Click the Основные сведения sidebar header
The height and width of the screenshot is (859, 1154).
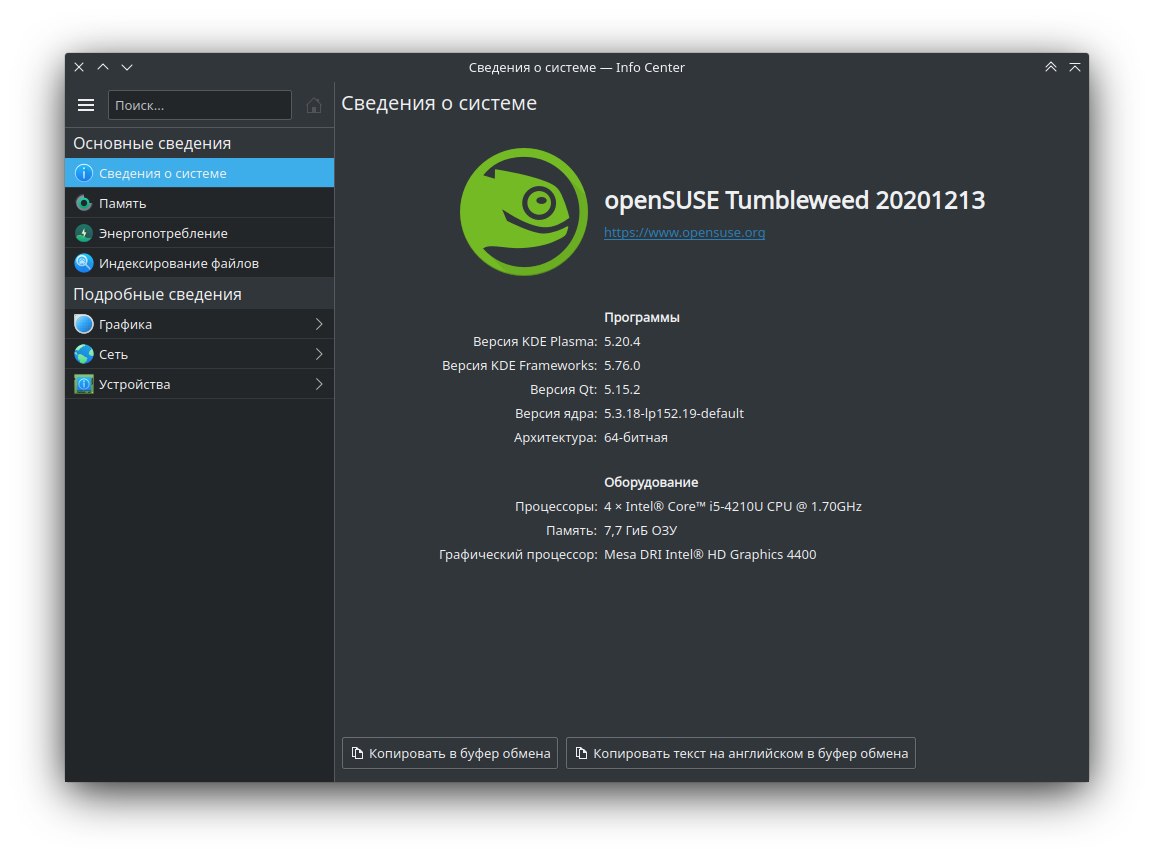152,144
